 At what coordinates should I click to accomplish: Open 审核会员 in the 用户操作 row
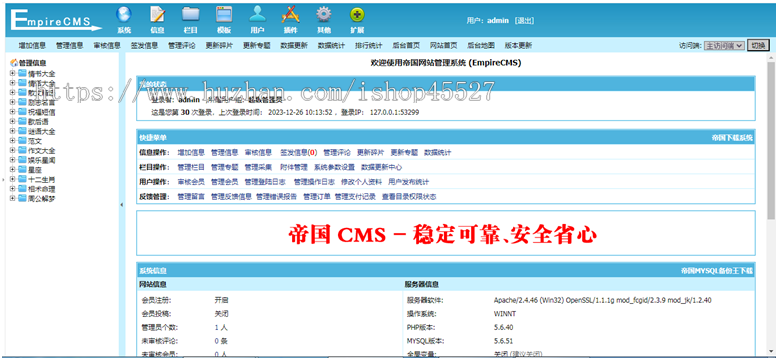coord(191,182)
